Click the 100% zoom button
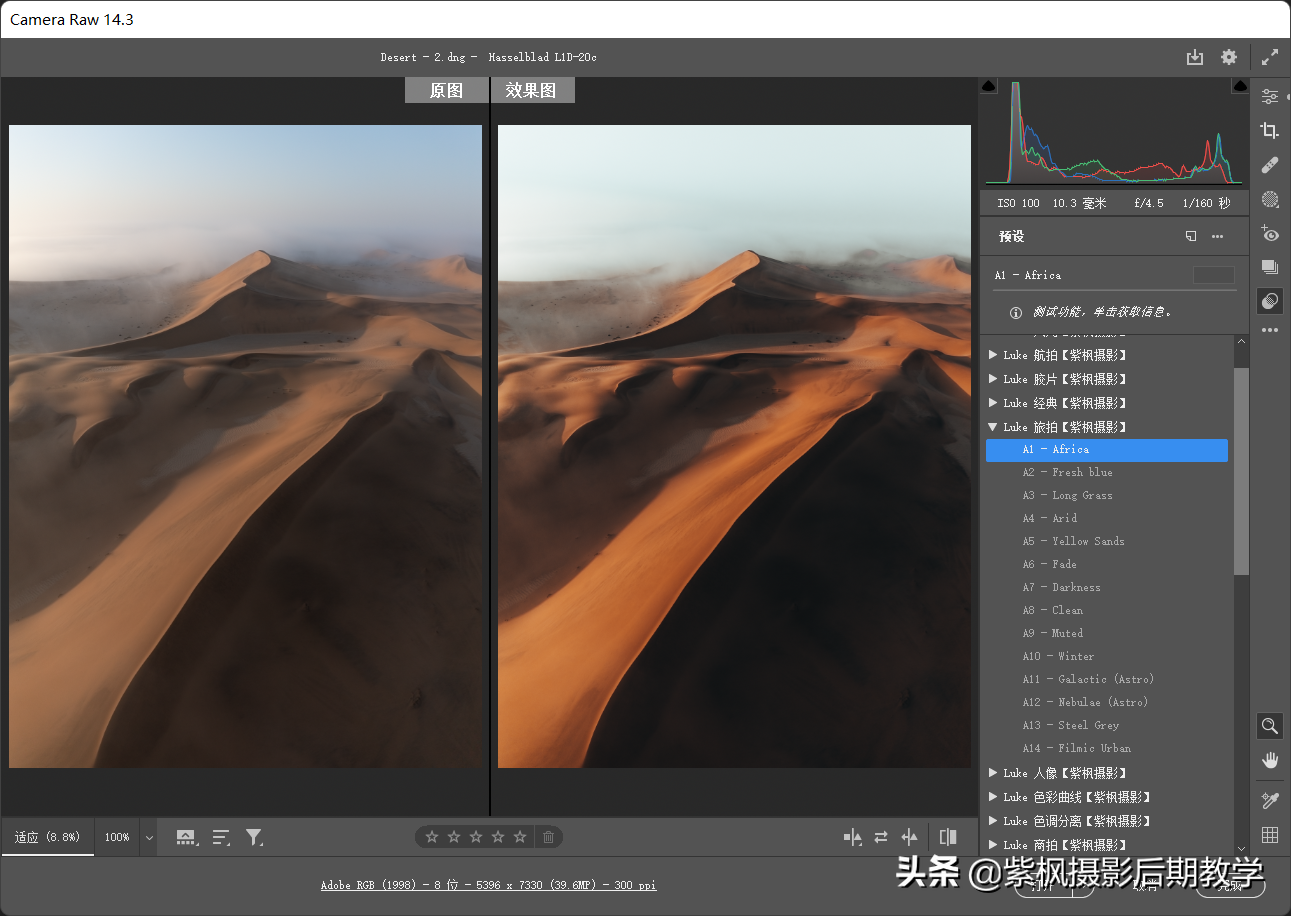The image size is (1291, 916). tap(117, 838)
